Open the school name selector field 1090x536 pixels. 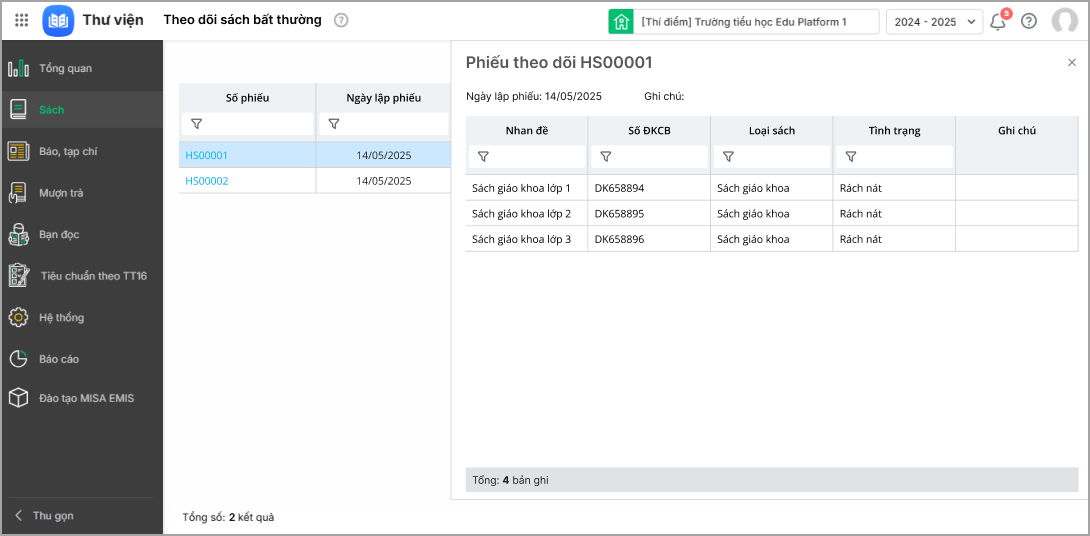tap(757, 21)
